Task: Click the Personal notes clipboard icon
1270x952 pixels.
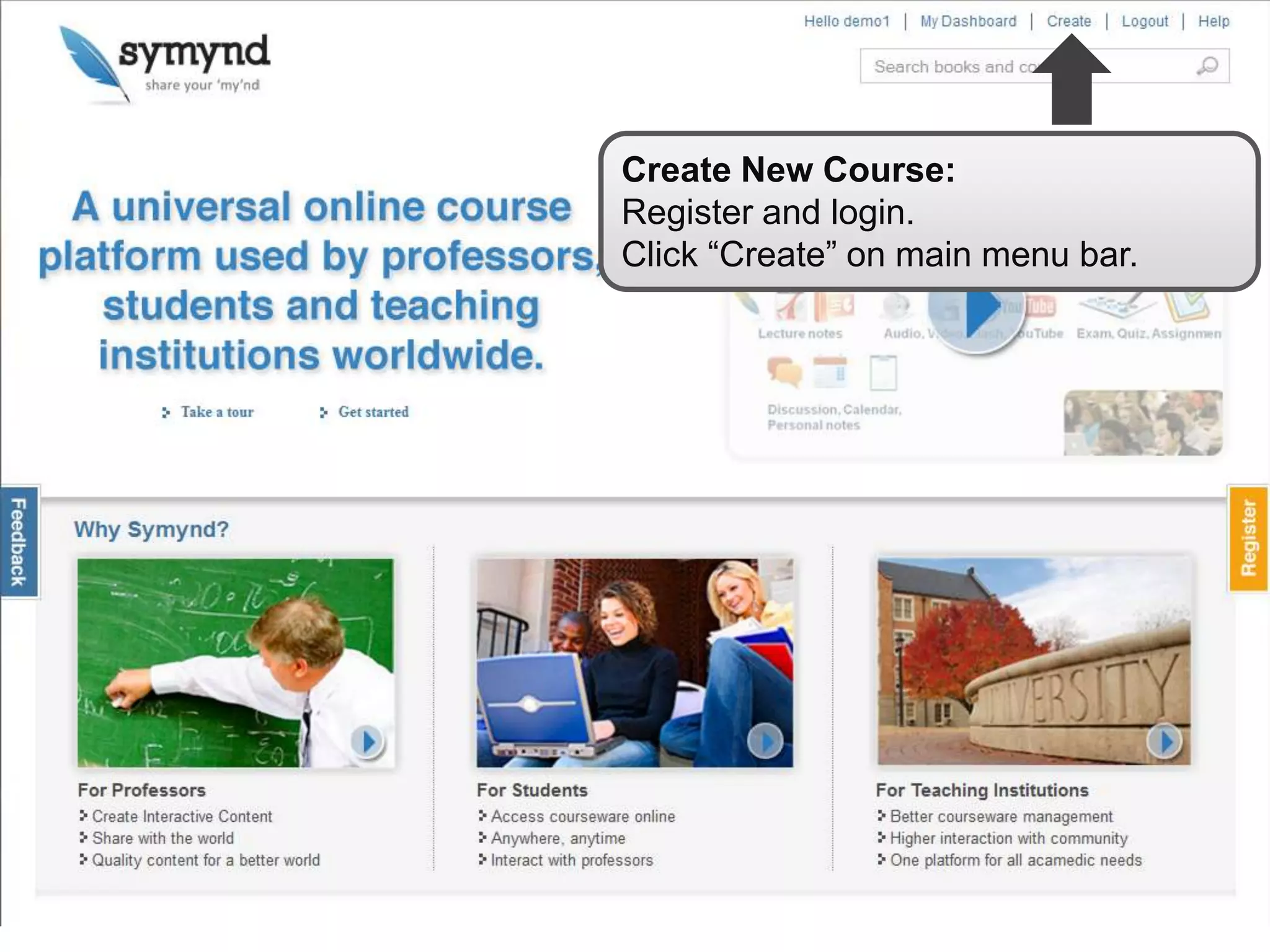Action: (883, 372)
